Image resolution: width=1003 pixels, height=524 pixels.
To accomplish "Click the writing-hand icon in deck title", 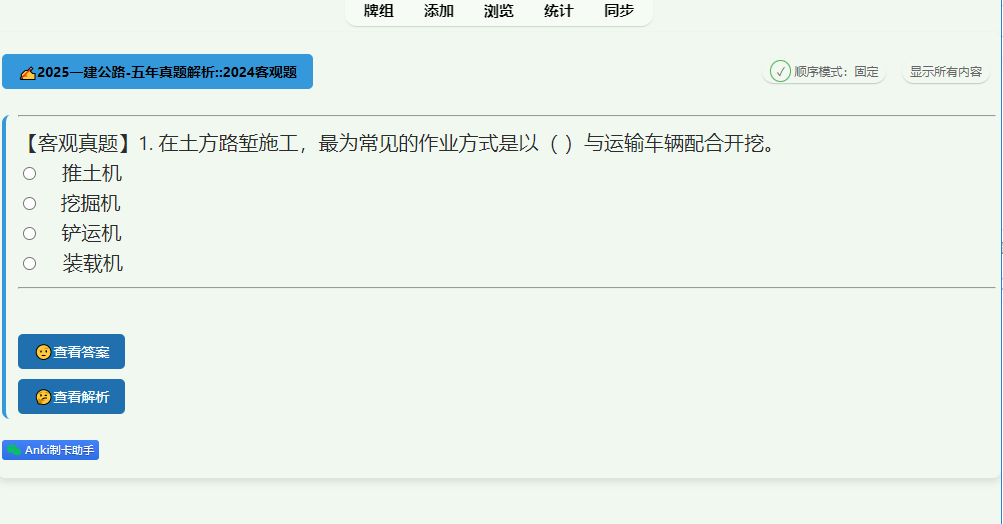I will tap(28, 73).
